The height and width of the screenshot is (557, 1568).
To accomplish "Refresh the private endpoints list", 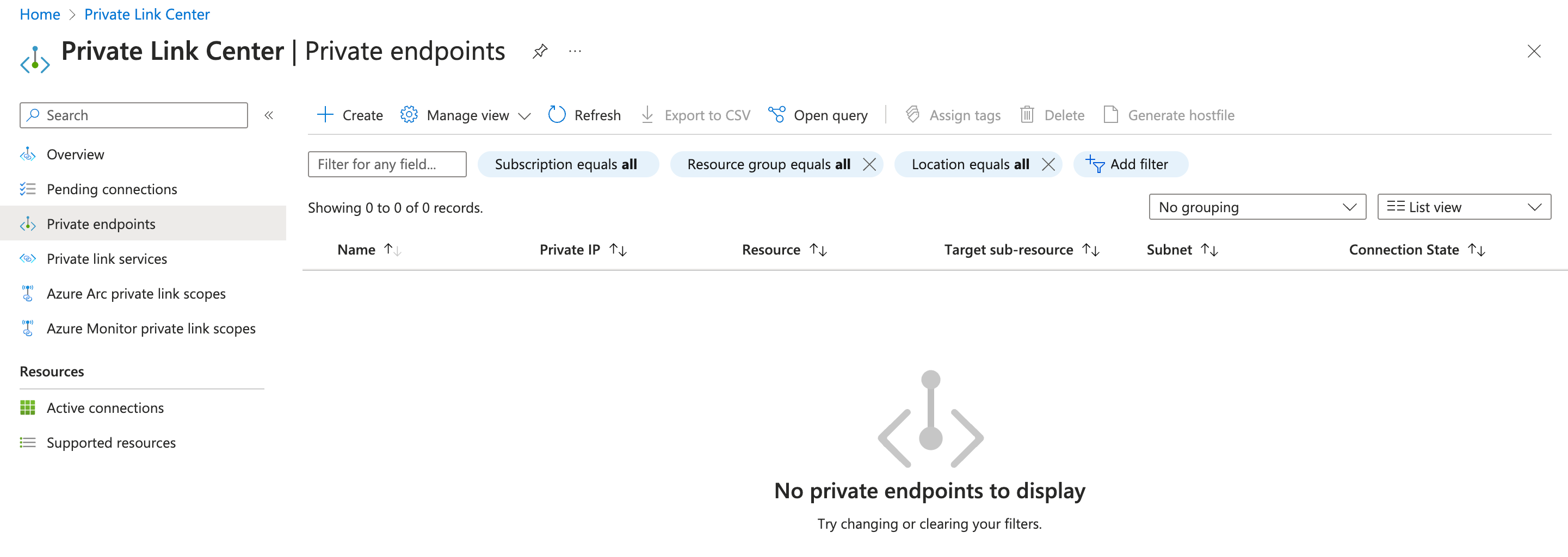I will (584, 115).
